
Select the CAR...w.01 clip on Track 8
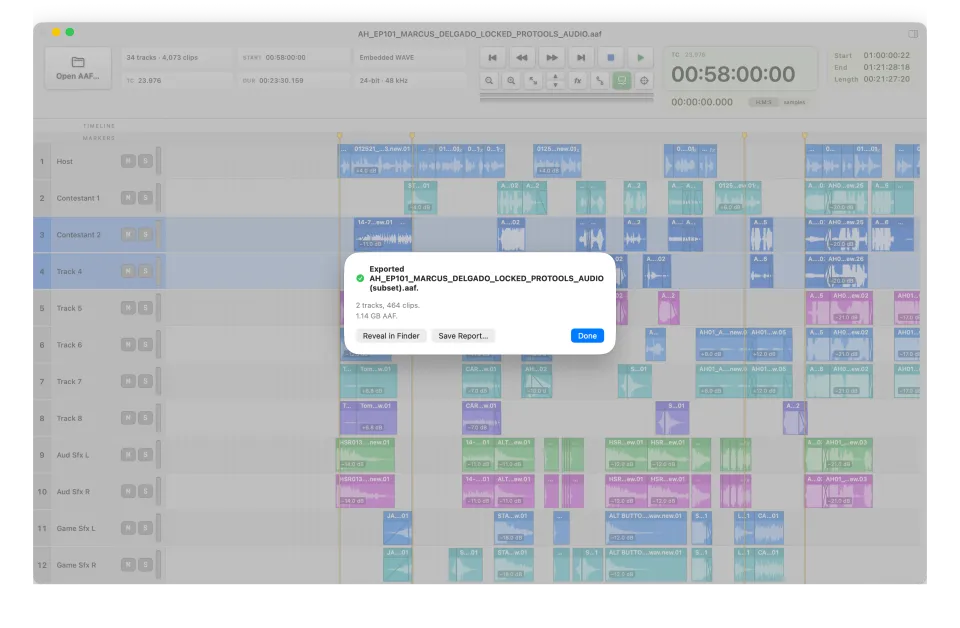click(481, 418)
